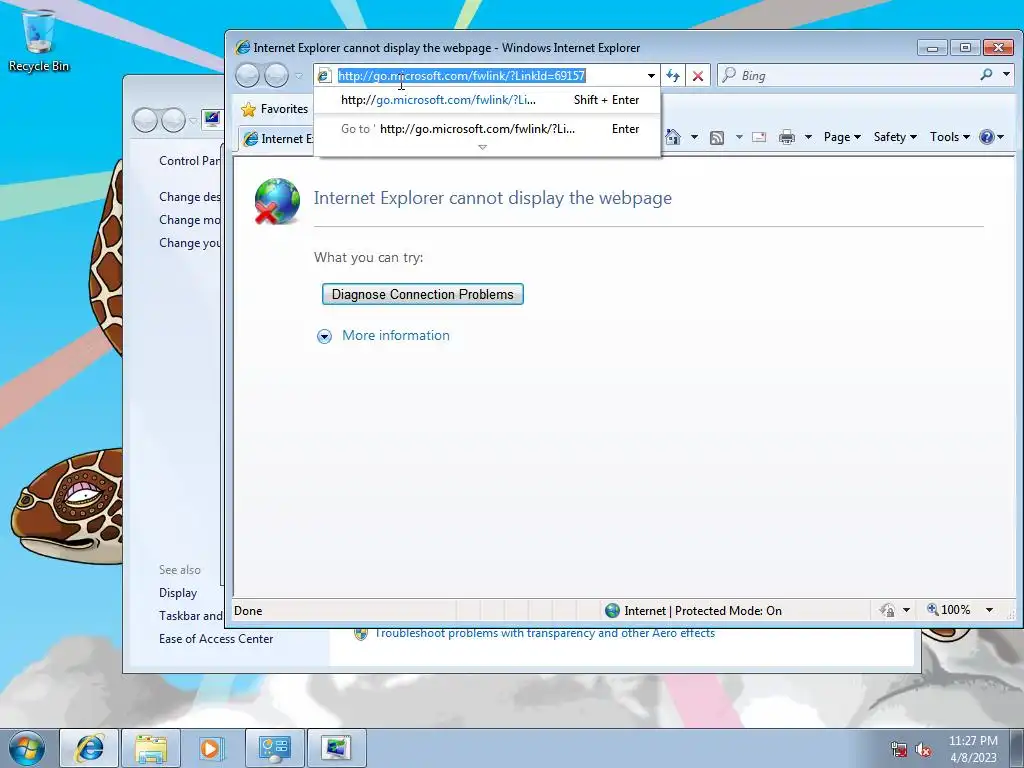1024x768 pixels.
Task: Expand the autocomplete list chevron
Action: (x=483, y=148)
